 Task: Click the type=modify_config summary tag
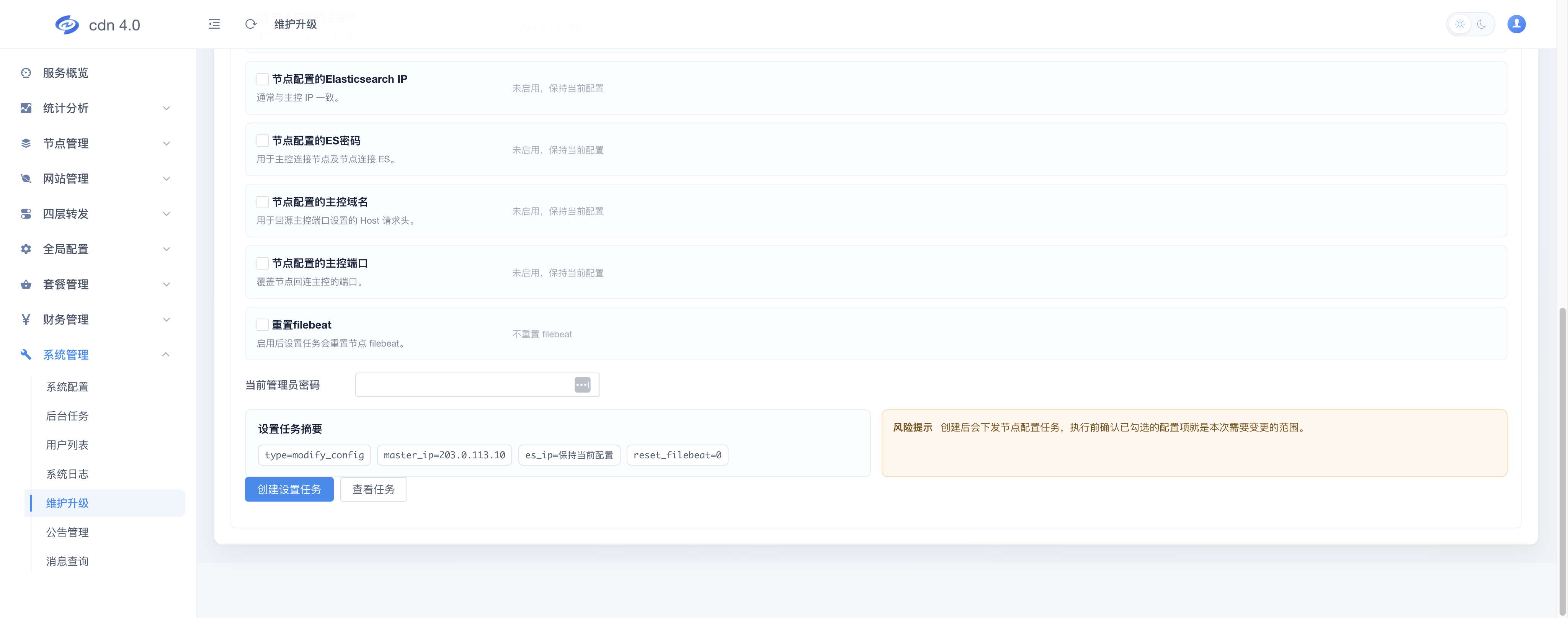314,455
